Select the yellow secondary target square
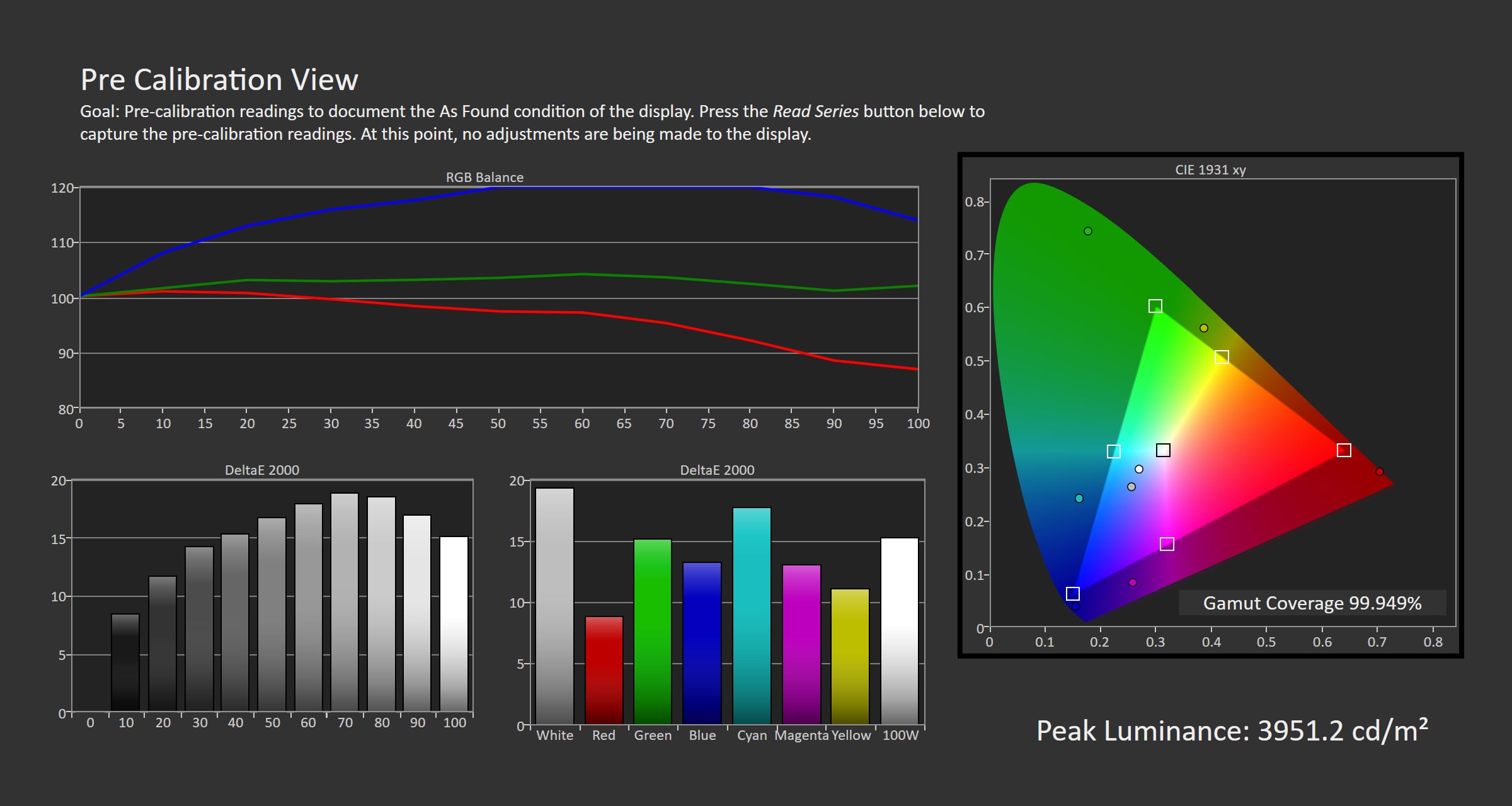Viewport: 1512px width, 806px height. (x=1222, y=357)
